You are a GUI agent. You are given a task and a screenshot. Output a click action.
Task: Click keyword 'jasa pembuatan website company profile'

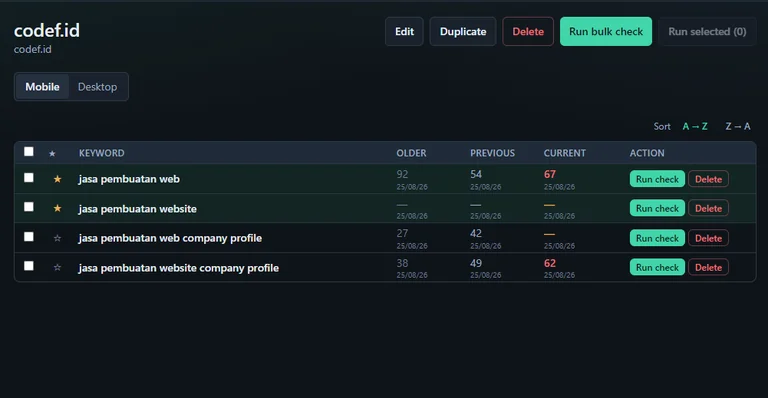point(178,268)
